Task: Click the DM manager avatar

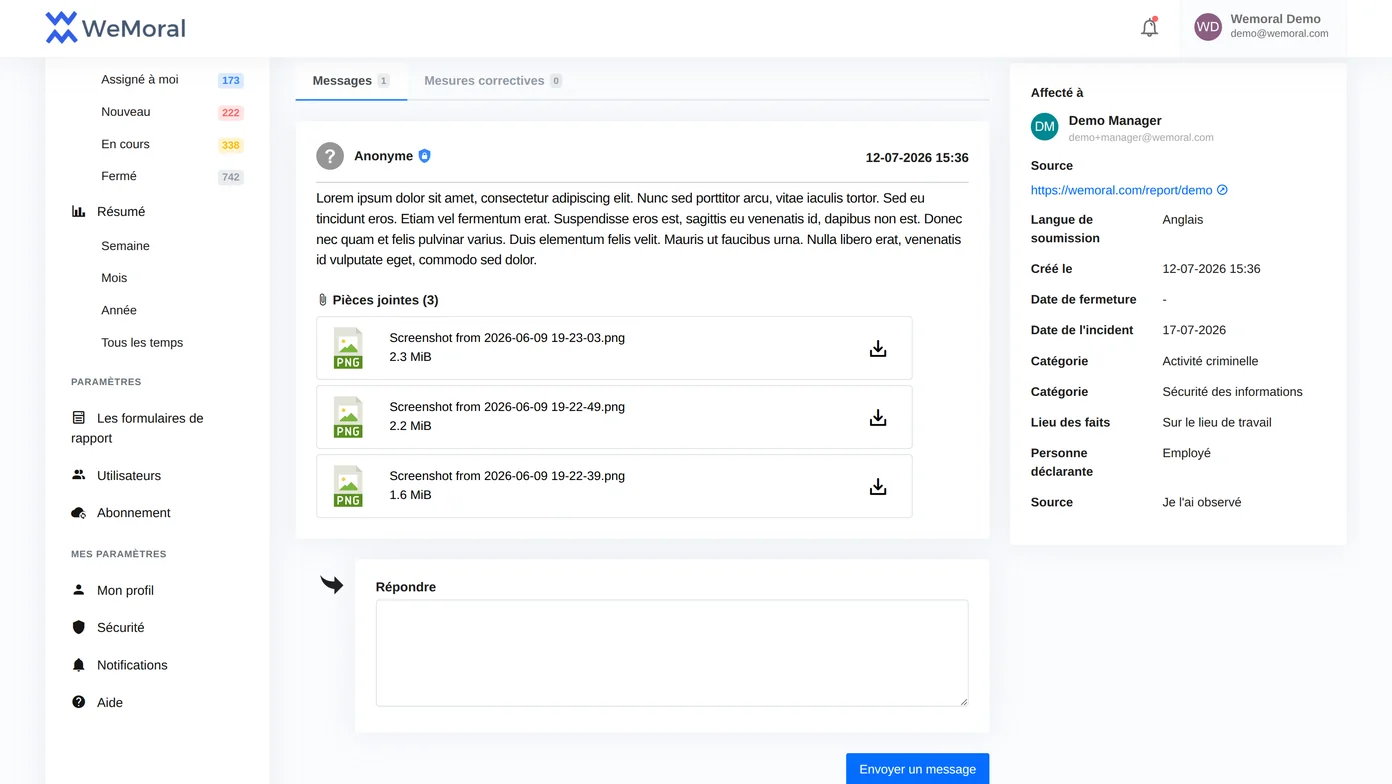Action: tap(1045, 127)
